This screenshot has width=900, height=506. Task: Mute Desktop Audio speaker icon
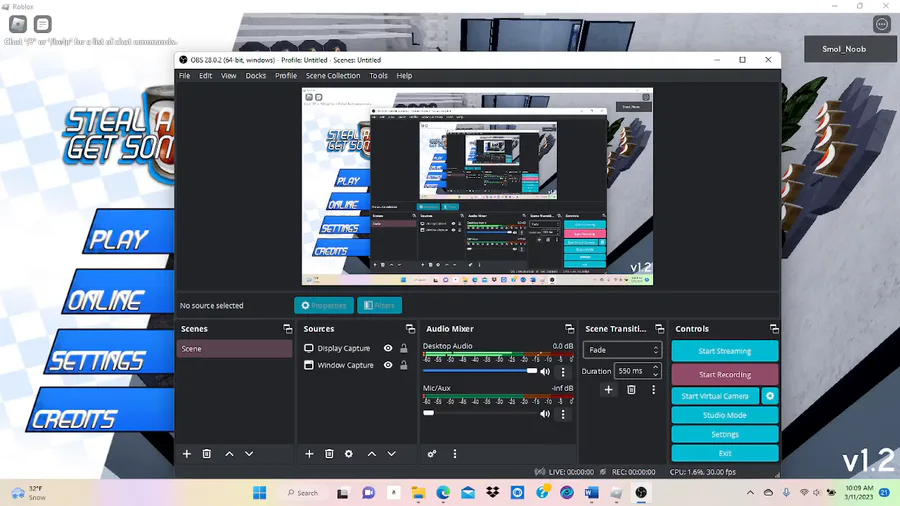[545, 372]
